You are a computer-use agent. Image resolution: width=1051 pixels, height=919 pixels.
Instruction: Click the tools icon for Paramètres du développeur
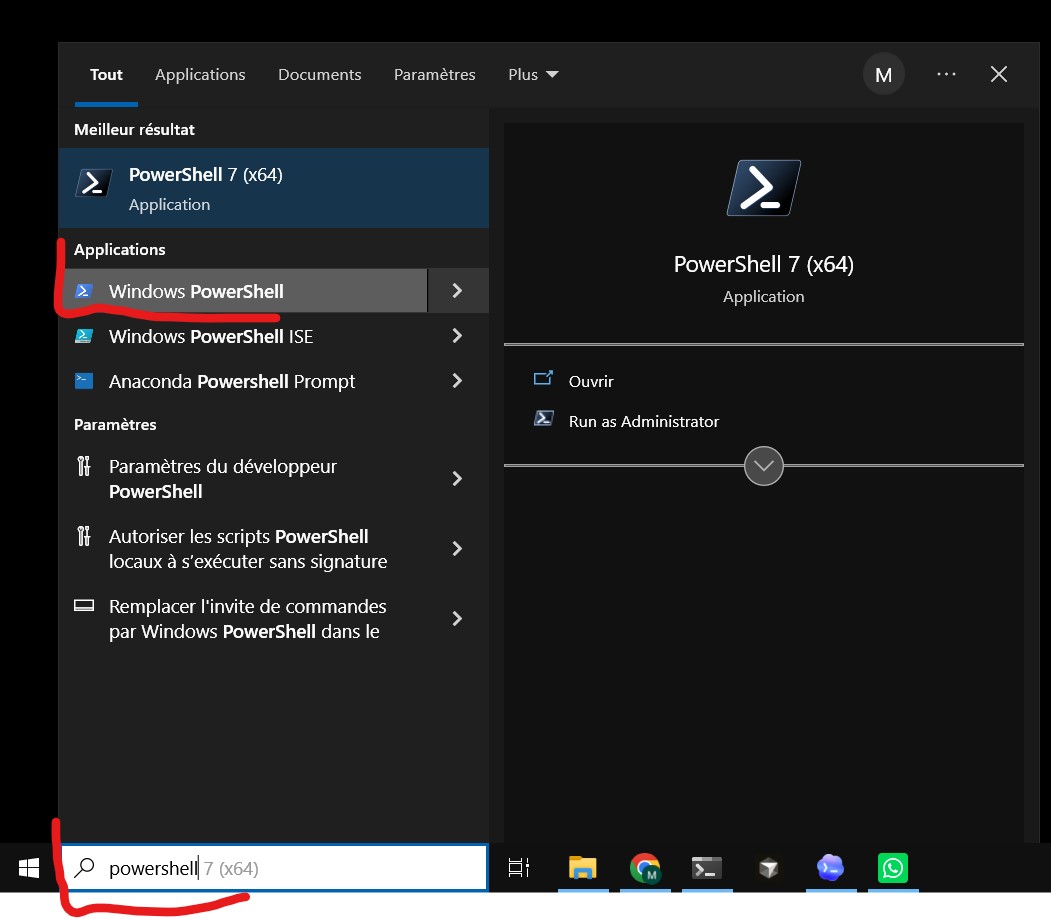pyautogui.click(x=84, y=466)
